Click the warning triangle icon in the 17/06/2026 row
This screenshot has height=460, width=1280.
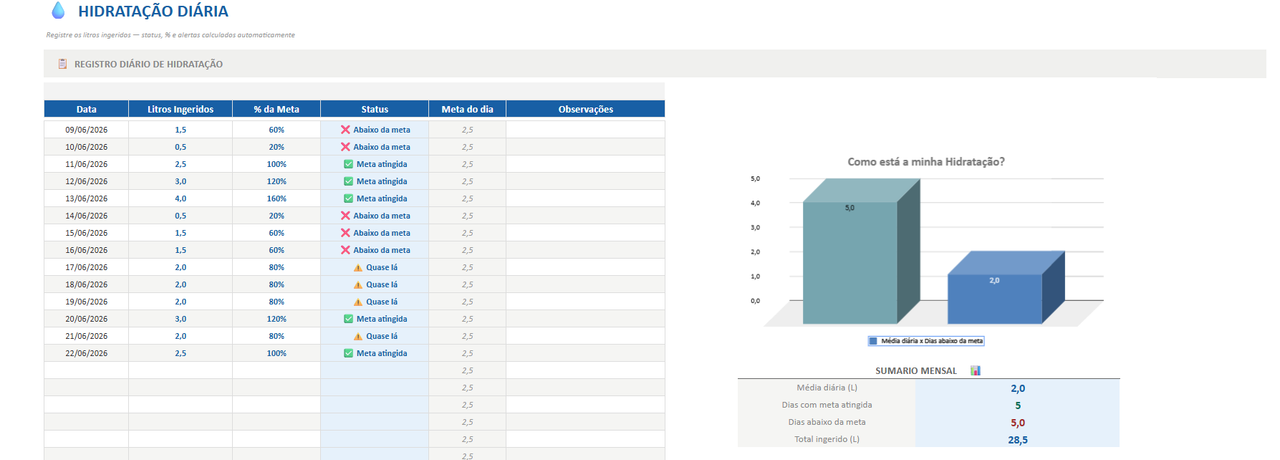(357, 267)
